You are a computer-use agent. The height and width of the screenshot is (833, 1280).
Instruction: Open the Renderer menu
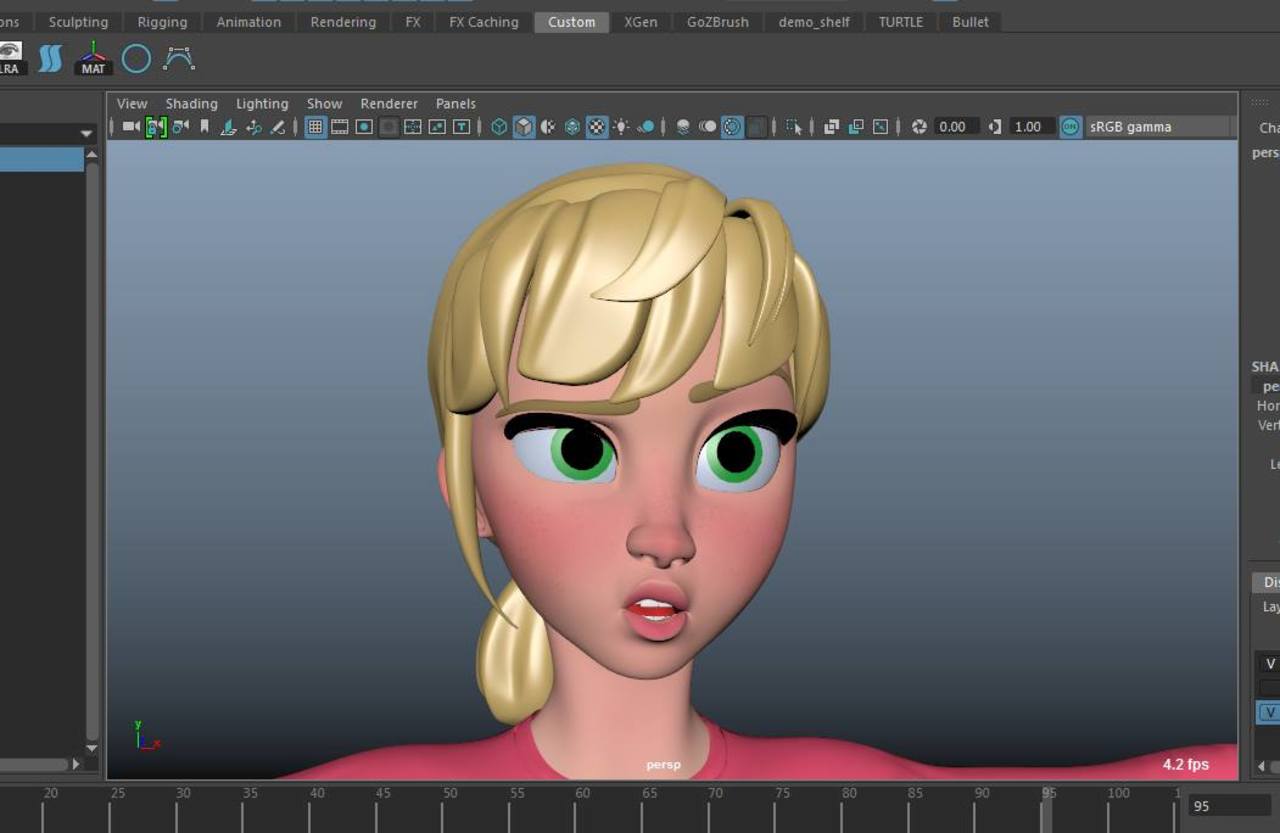[x=389, y=103]
